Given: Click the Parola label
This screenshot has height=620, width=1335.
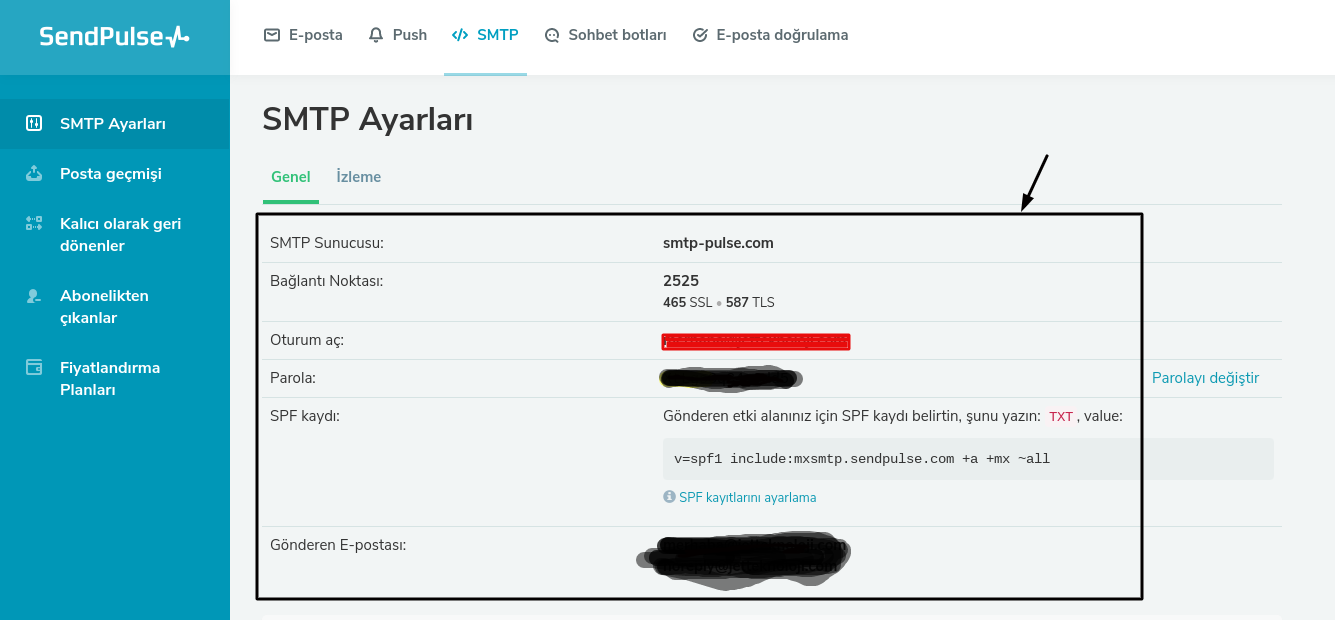Looking at the screenshot, I should click(293, 378).
